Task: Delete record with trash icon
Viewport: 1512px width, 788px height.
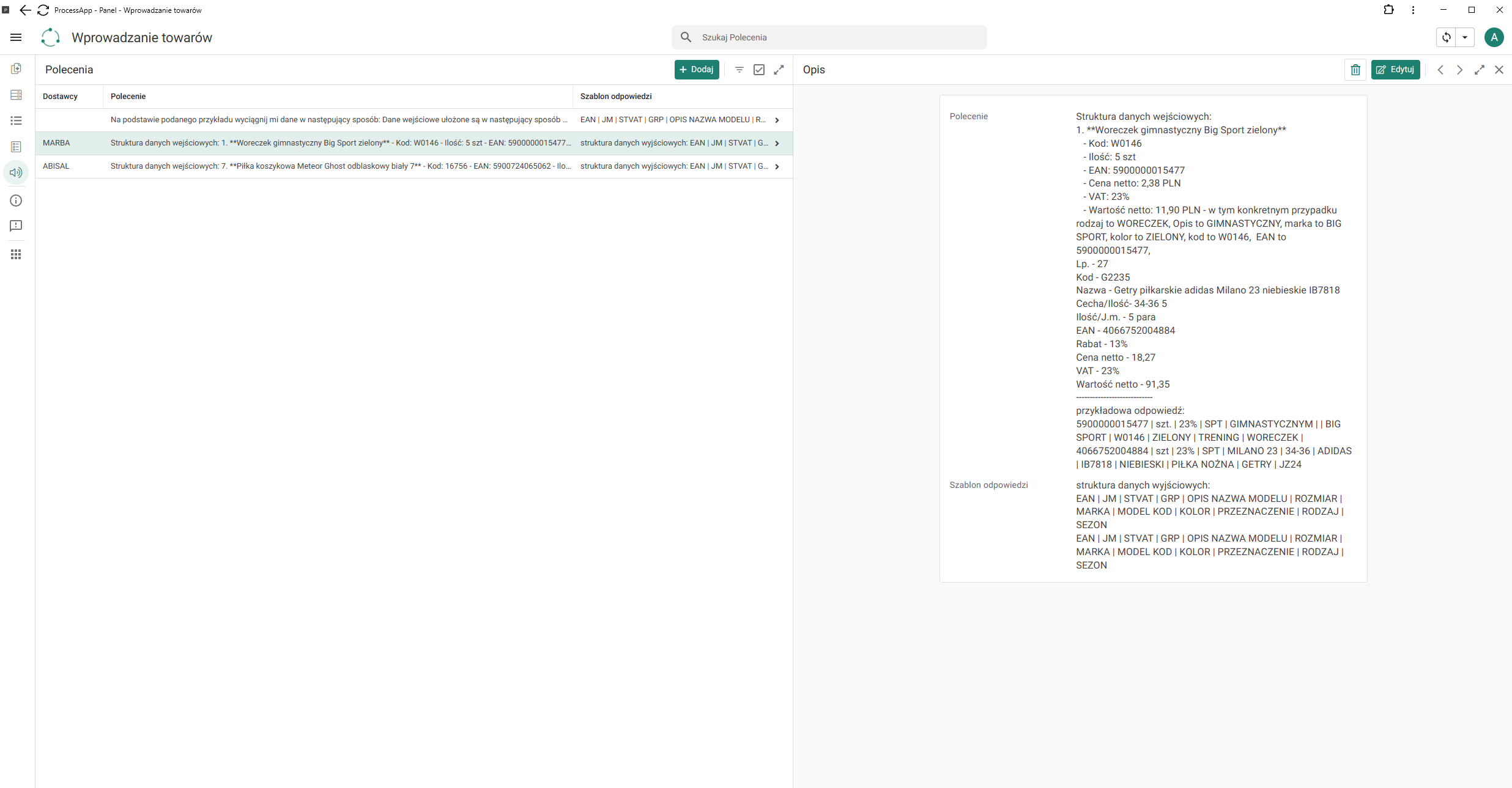Action: click(1355, 70)
